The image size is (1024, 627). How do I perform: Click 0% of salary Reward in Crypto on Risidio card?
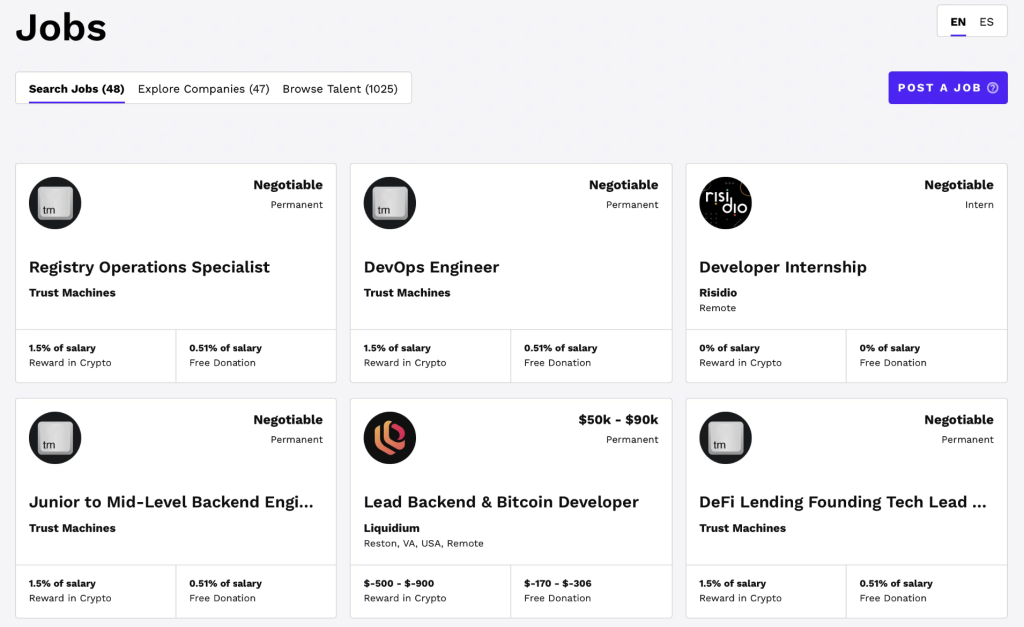729,348
